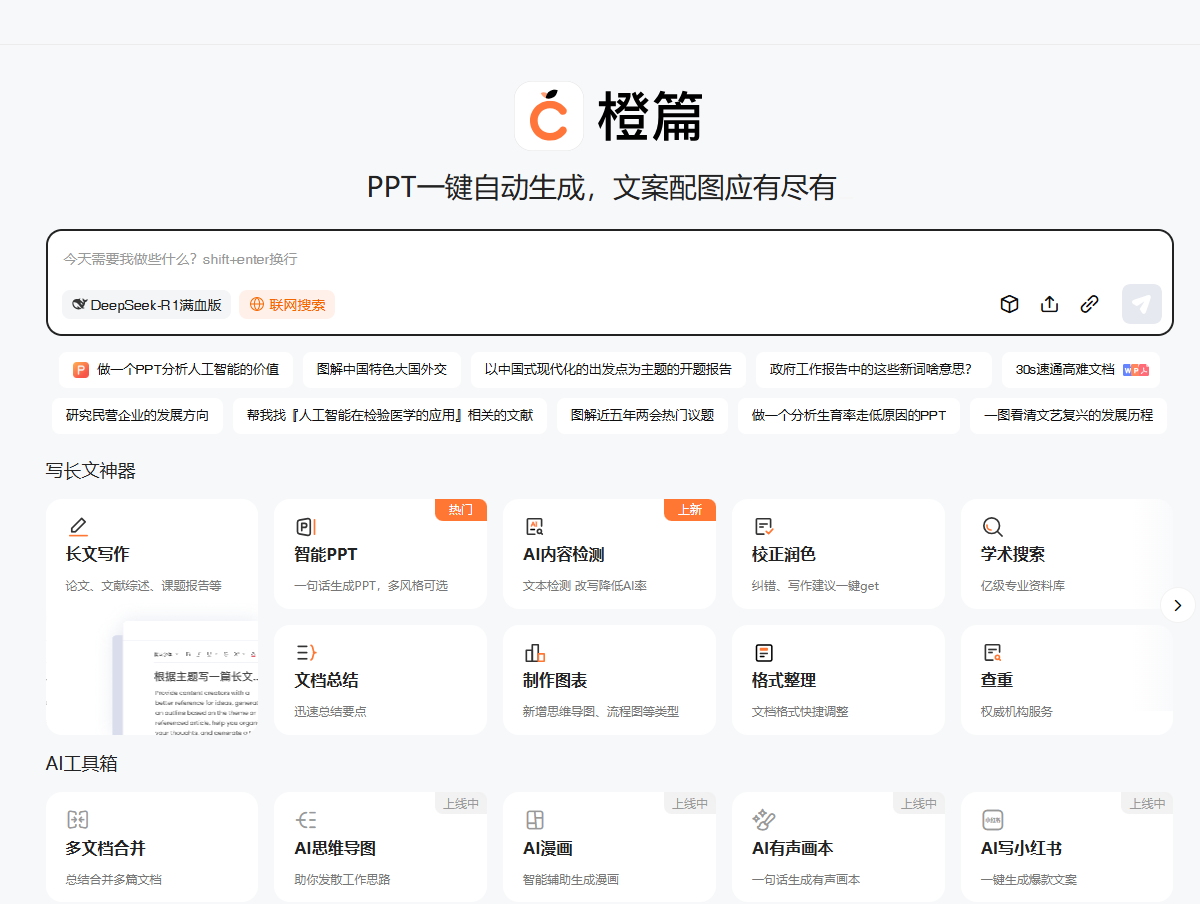
Task: Click the link icon in the input box
Action: click(1090, 304)
